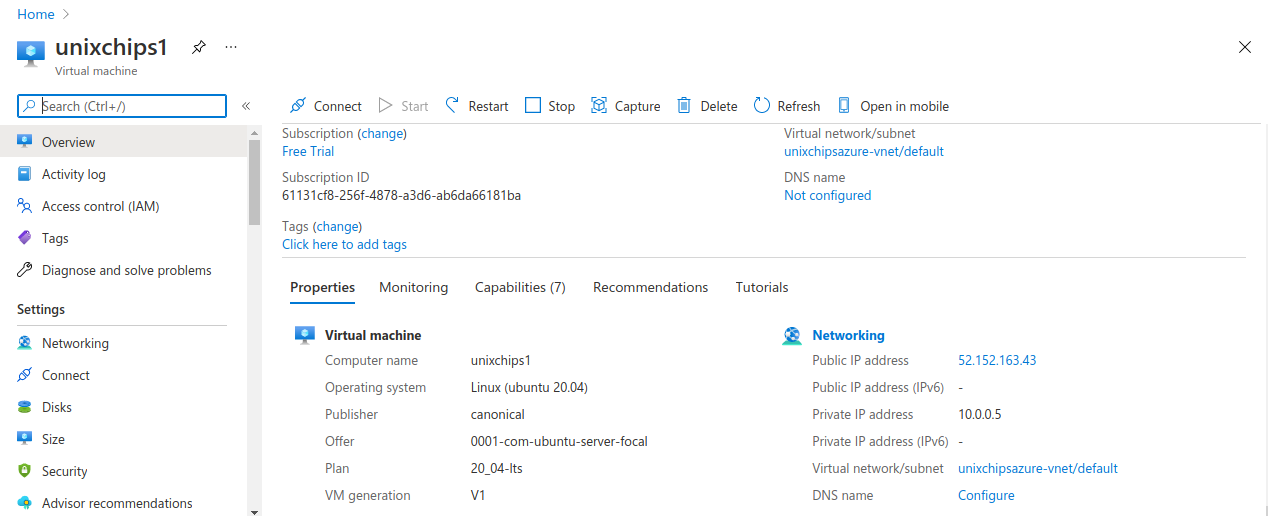Change tags via change link
Screen dimensions: 1268x516
(x=337, y=226)
